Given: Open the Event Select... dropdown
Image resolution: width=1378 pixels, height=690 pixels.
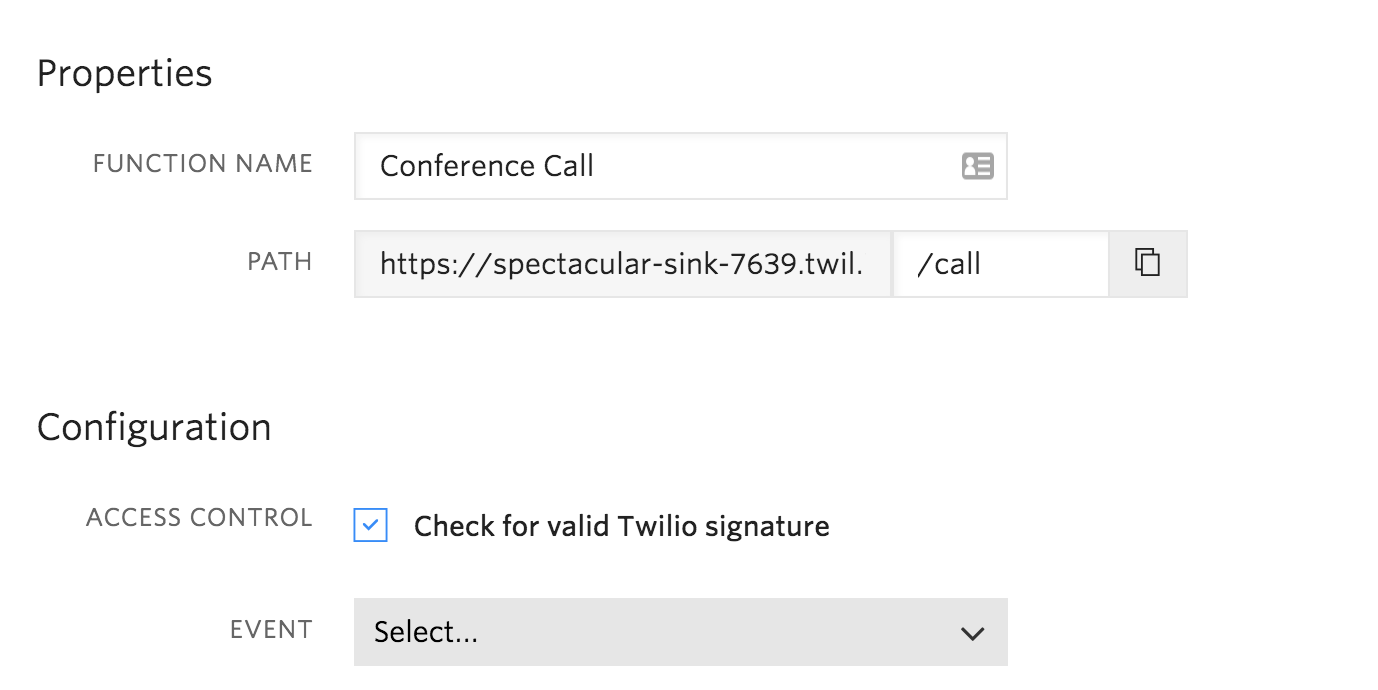Looking at the screenshot, I should click(x=680, y=632).
